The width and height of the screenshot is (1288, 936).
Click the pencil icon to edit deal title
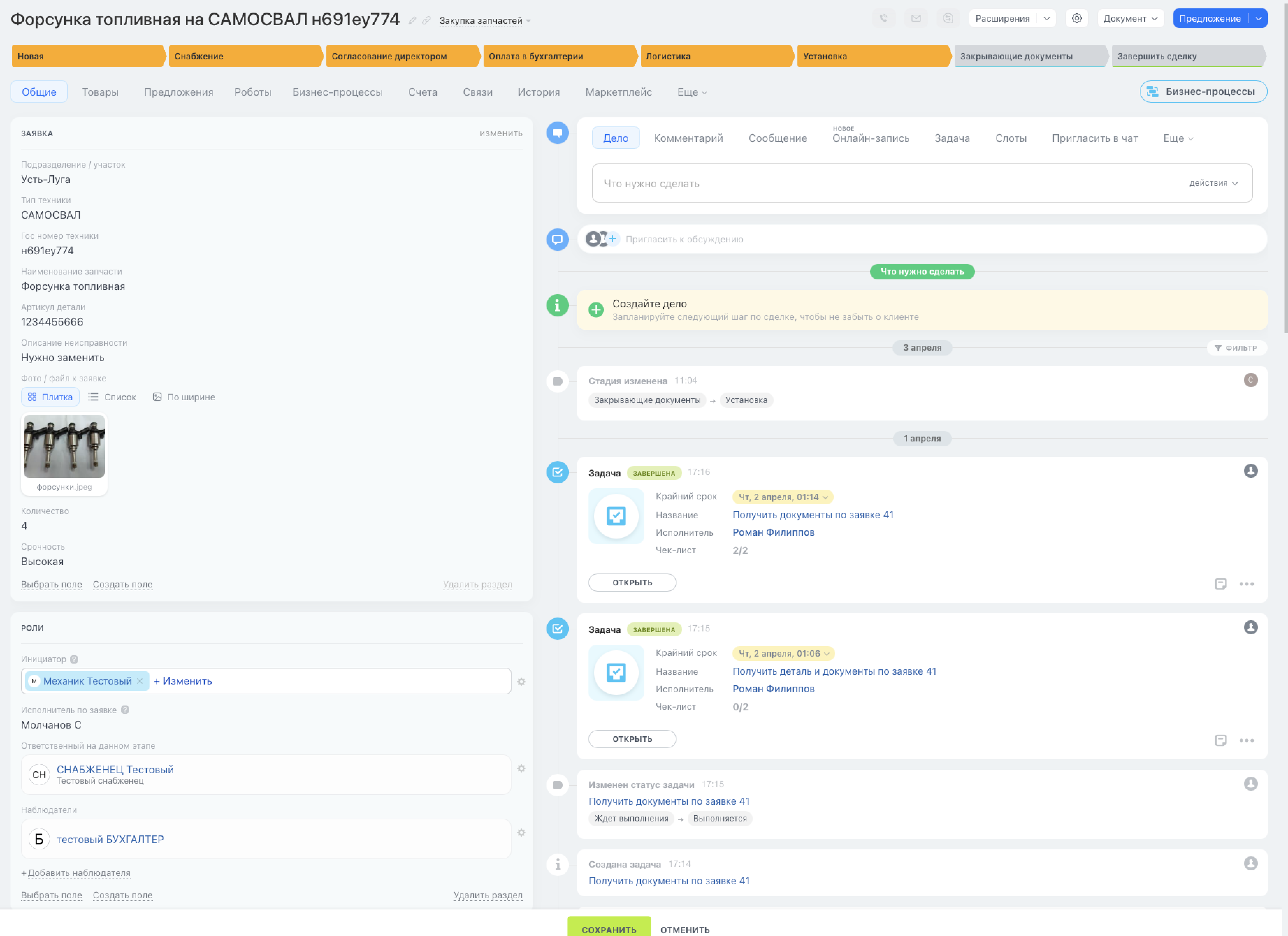[412, 21]
